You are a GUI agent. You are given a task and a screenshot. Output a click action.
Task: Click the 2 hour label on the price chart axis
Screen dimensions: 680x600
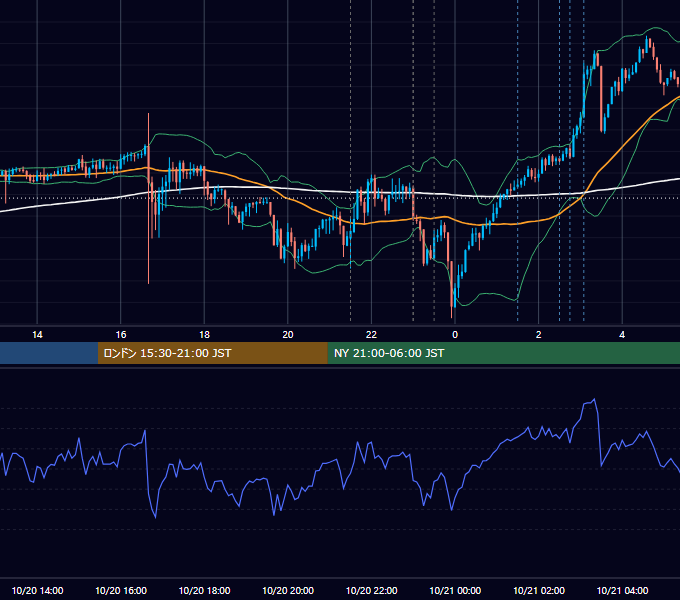coord(538,335)
